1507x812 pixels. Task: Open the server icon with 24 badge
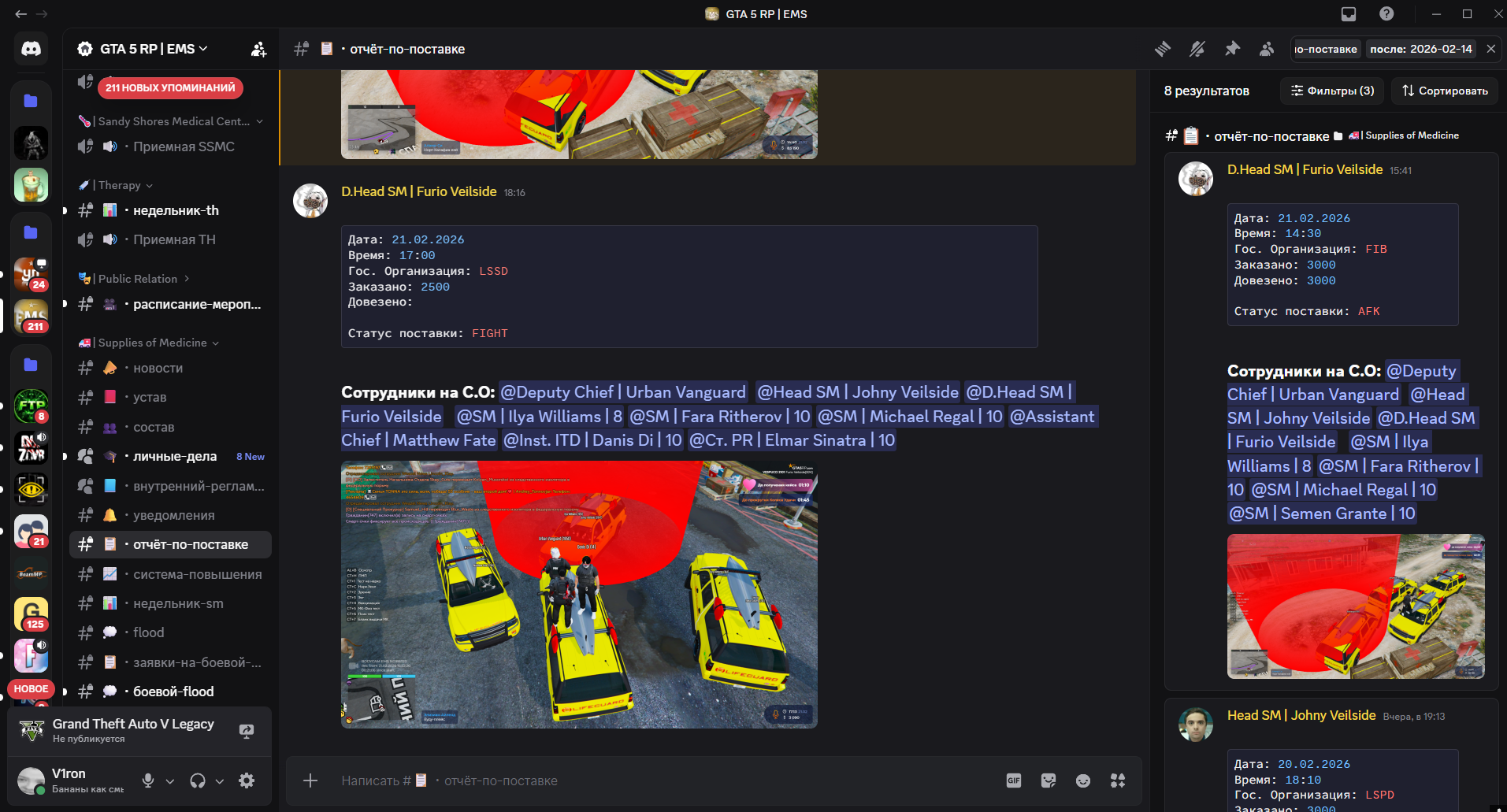point(31,274)
